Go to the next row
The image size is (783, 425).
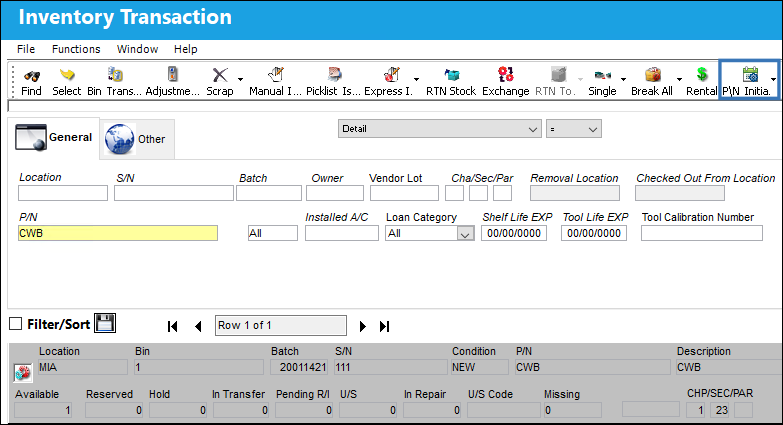pos(363,327)
